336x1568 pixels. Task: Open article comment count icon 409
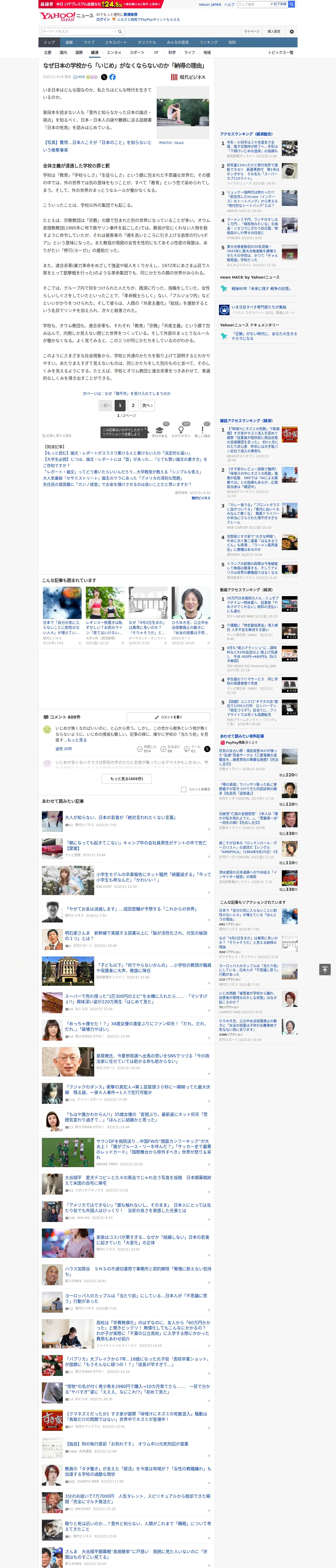pos(79,77)
